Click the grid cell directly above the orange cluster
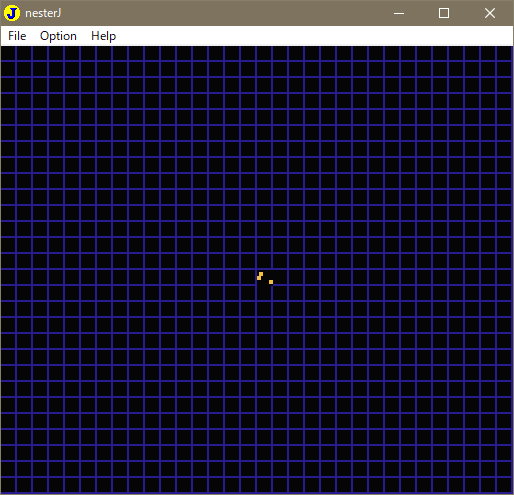 (264, 261)
